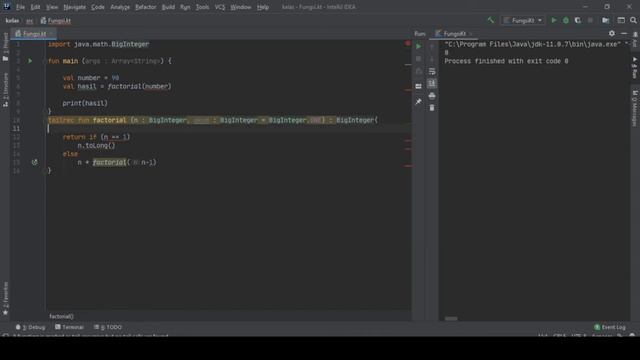Click the toolbar Stop square icon
640x360 pixels.
pos(590,20)
